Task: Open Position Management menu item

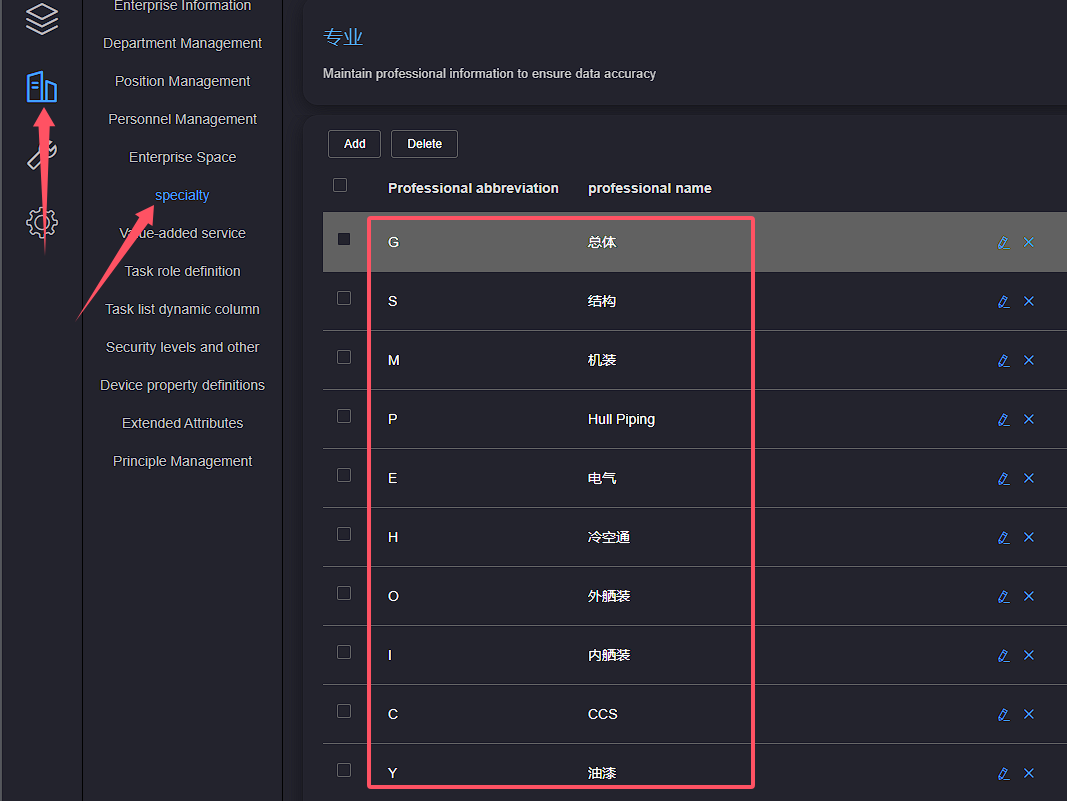Action: [182, 81]
